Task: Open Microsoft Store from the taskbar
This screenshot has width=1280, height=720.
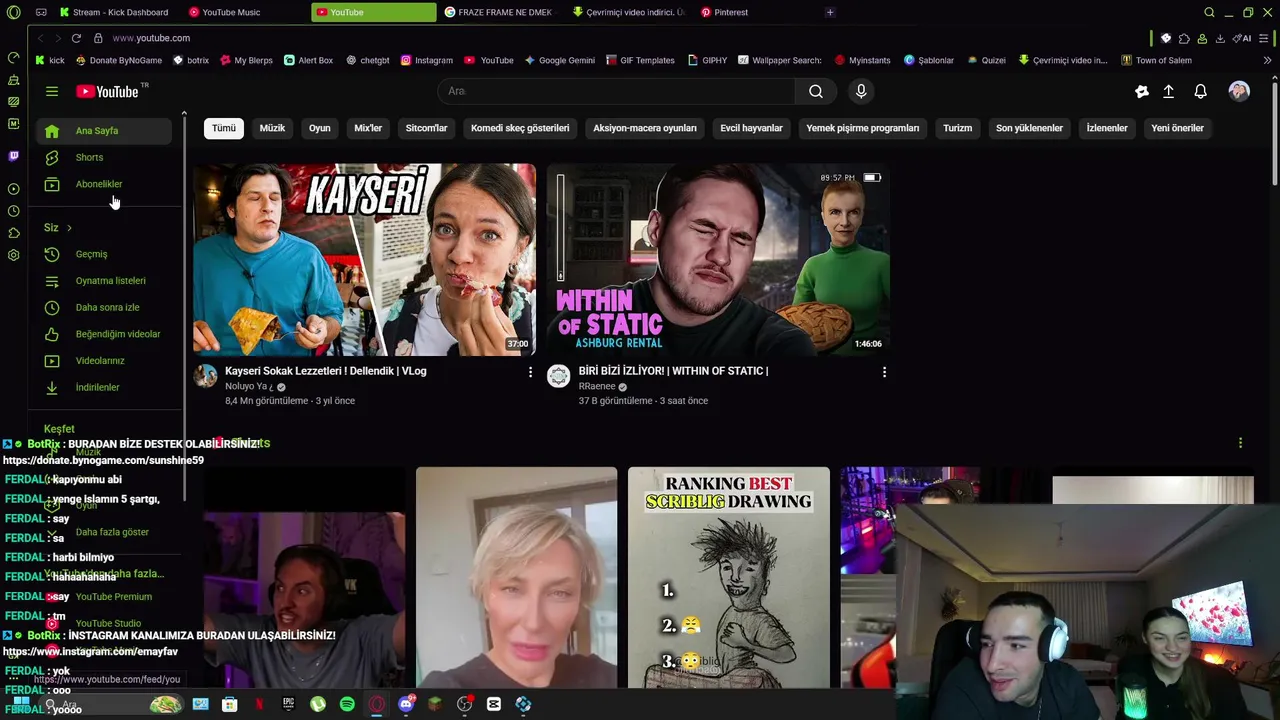Action: 229,704
